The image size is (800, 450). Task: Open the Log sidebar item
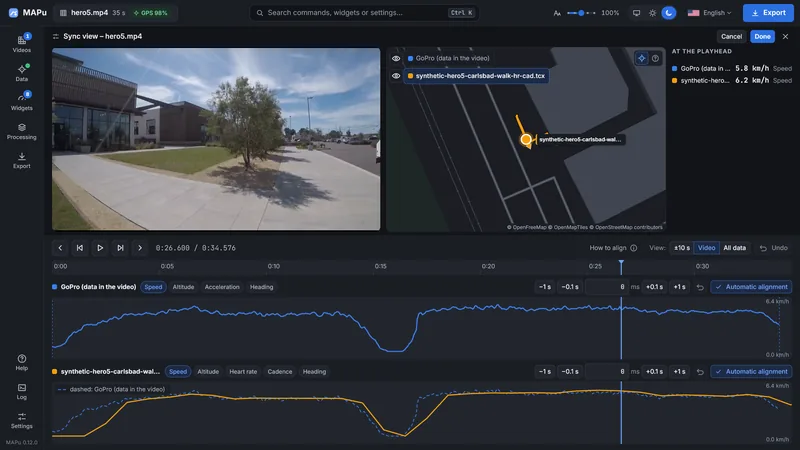click(x=21, y=391)
